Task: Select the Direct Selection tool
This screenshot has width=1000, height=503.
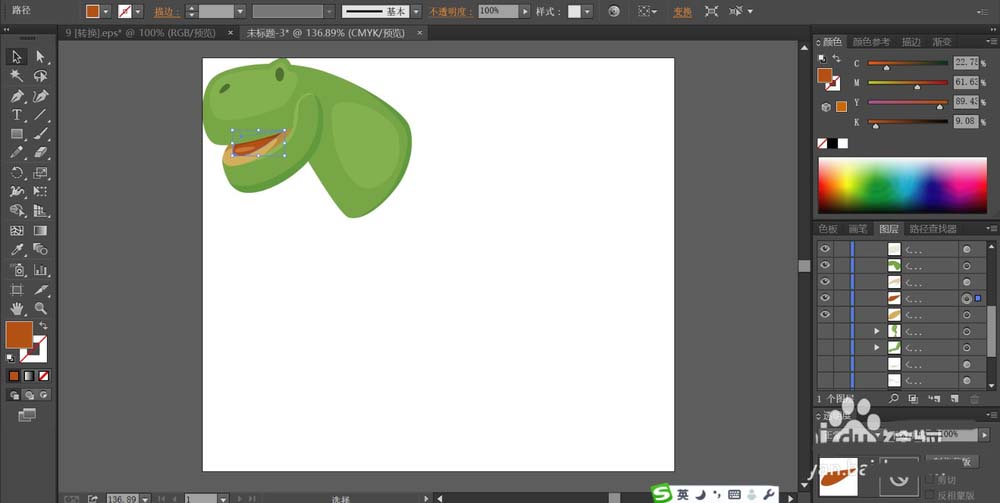Action: pyautogui.click(x=41, y=57)
